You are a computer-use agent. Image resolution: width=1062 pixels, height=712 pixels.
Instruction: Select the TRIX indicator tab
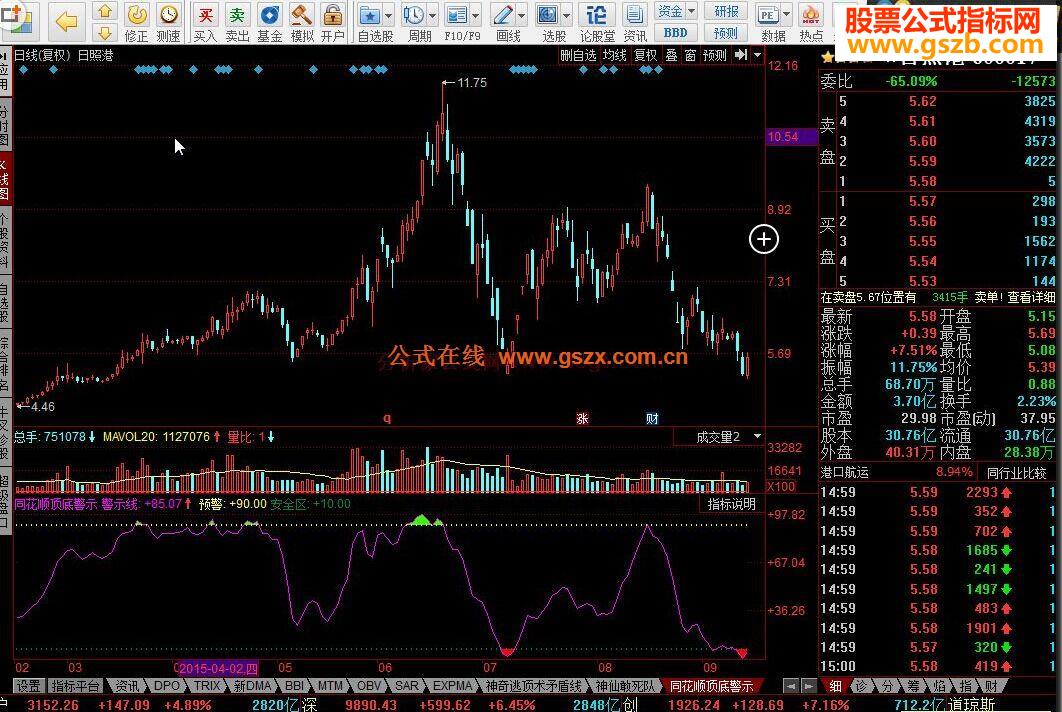(207, 686)
